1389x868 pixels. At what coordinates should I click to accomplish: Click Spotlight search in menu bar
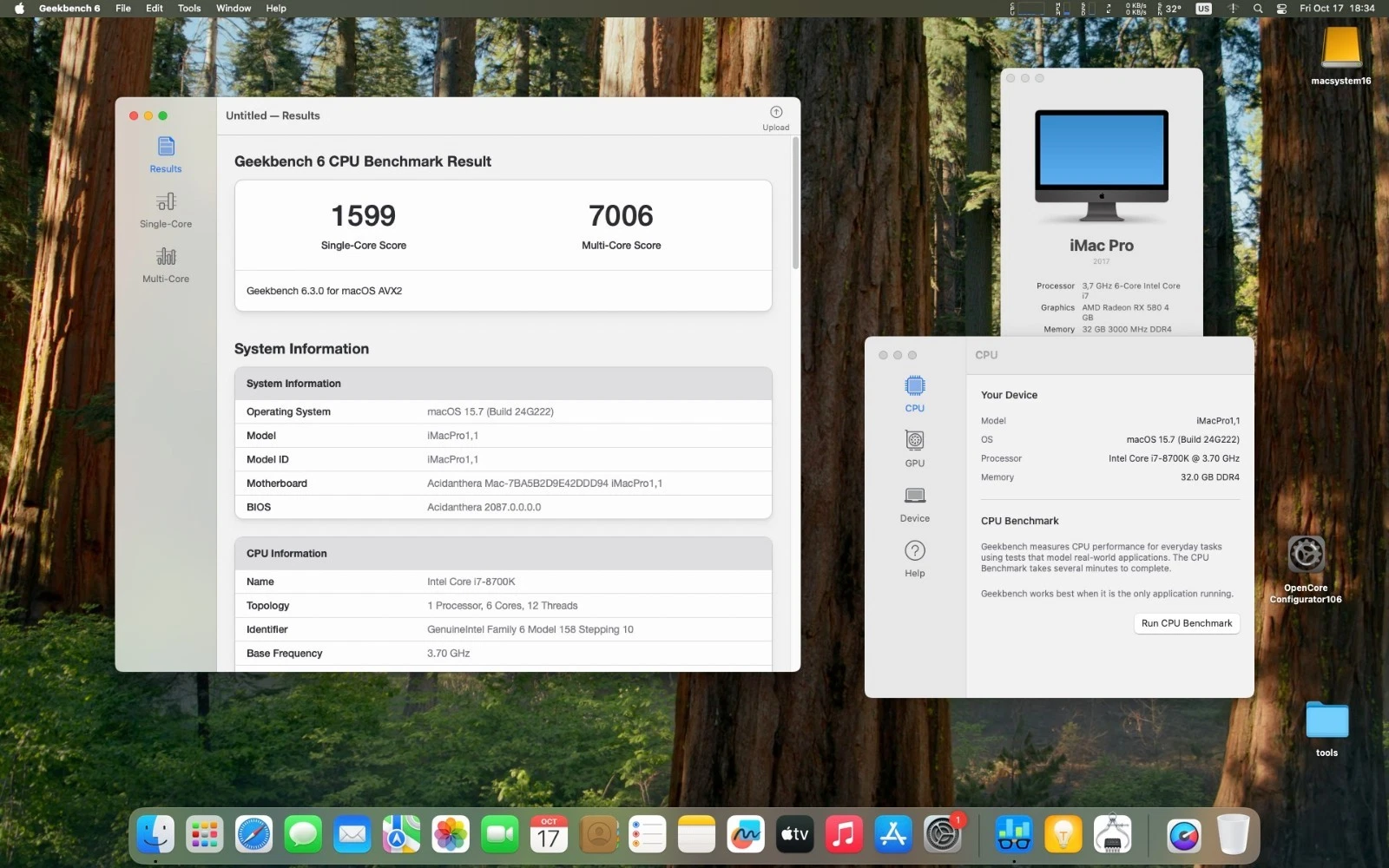1258,8
